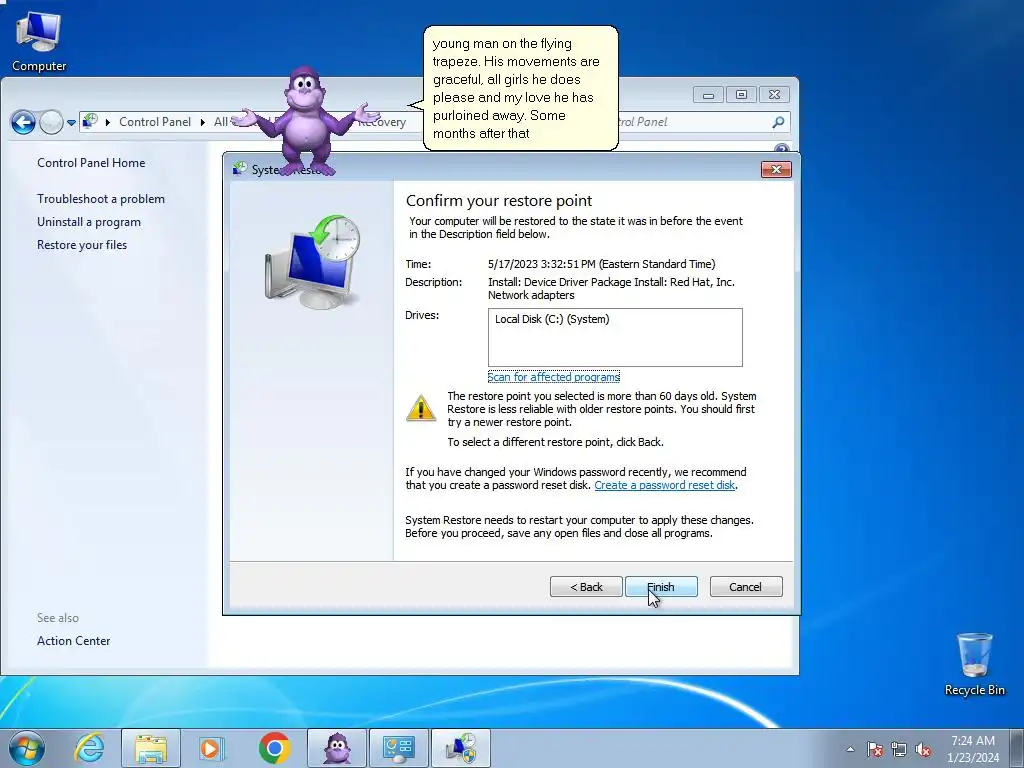Viewport: 1024px width, 768px height.
Task: Open Scan for affected programs link
Action: pyautogui.click(x=554, y=377)
